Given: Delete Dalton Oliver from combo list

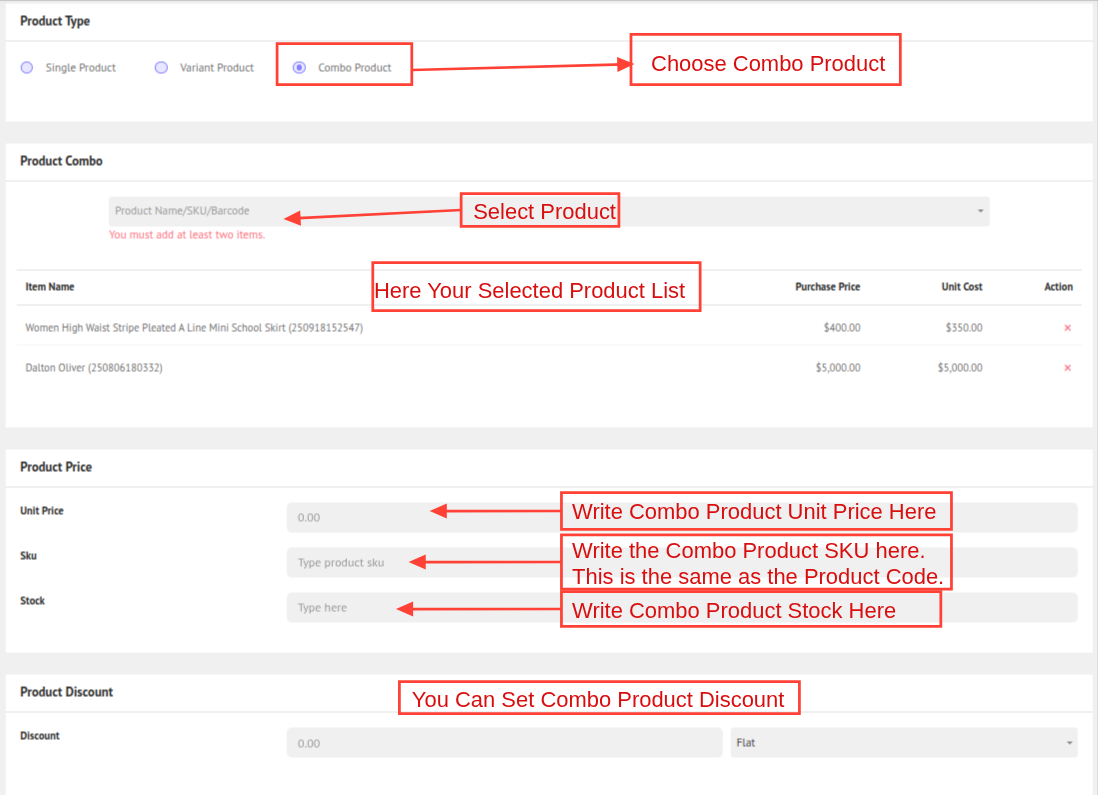Looking at the screenshot, I should [x=1067, y=368].
